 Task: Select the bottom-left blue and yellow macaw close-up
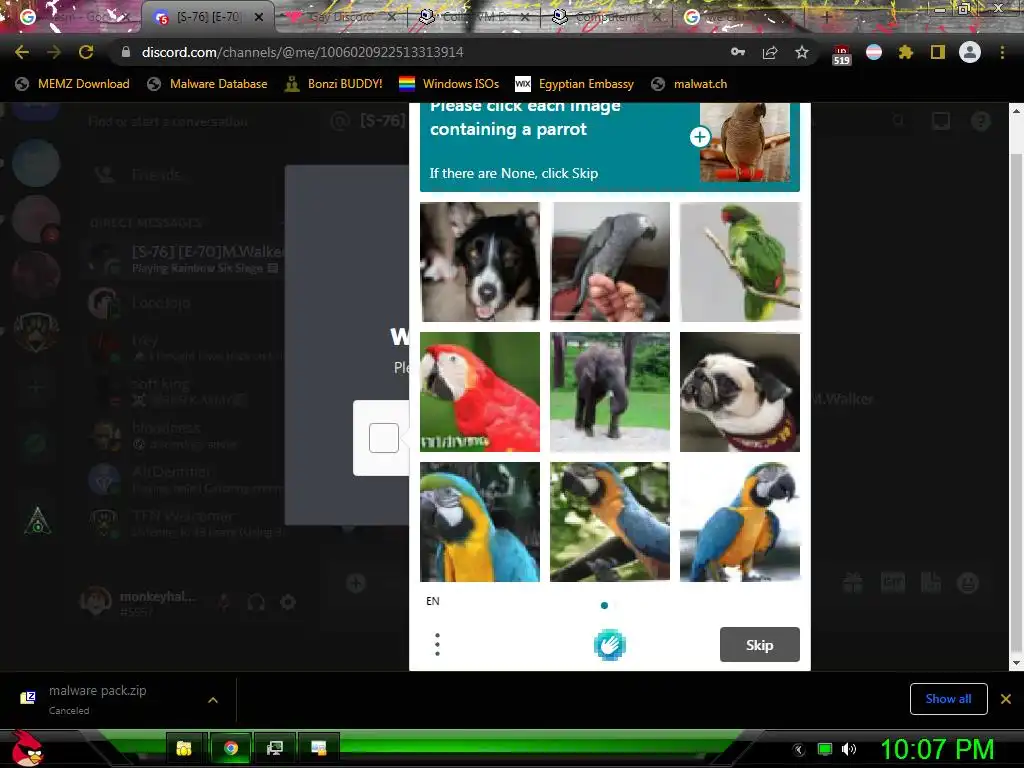pos(480,522)
